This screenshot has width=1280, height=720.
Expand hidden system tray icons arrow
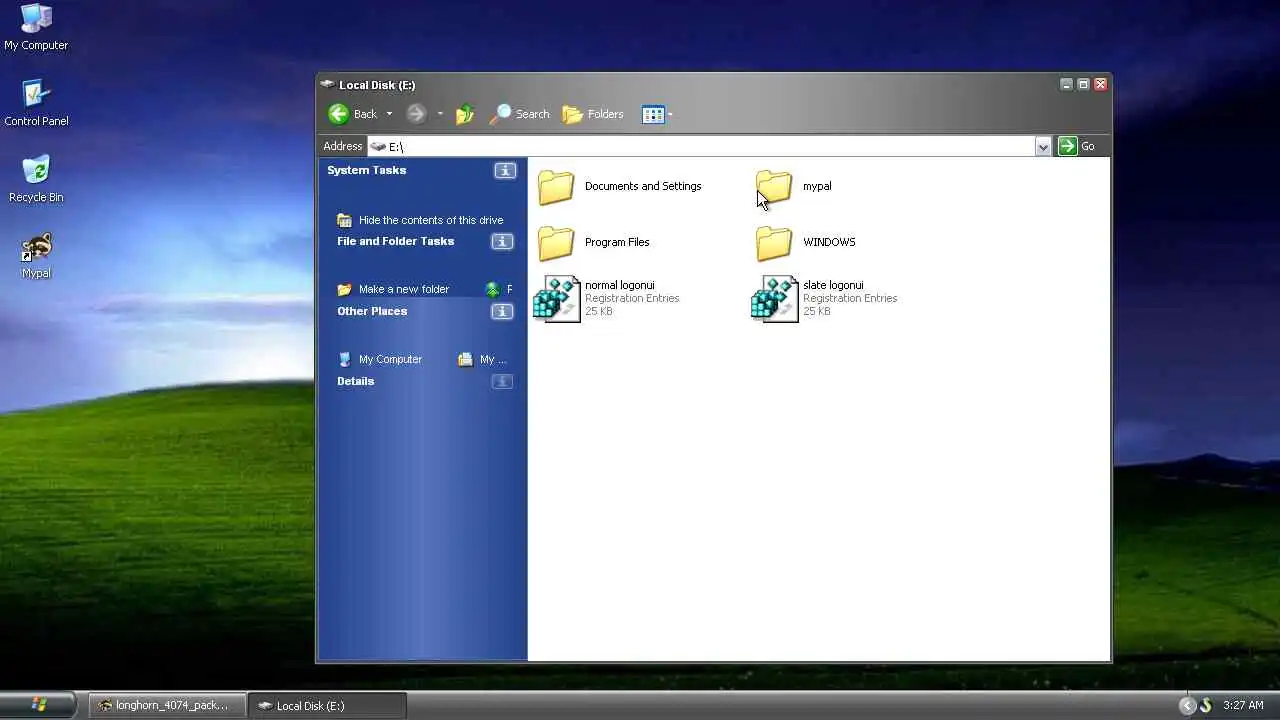[1187, 705]
